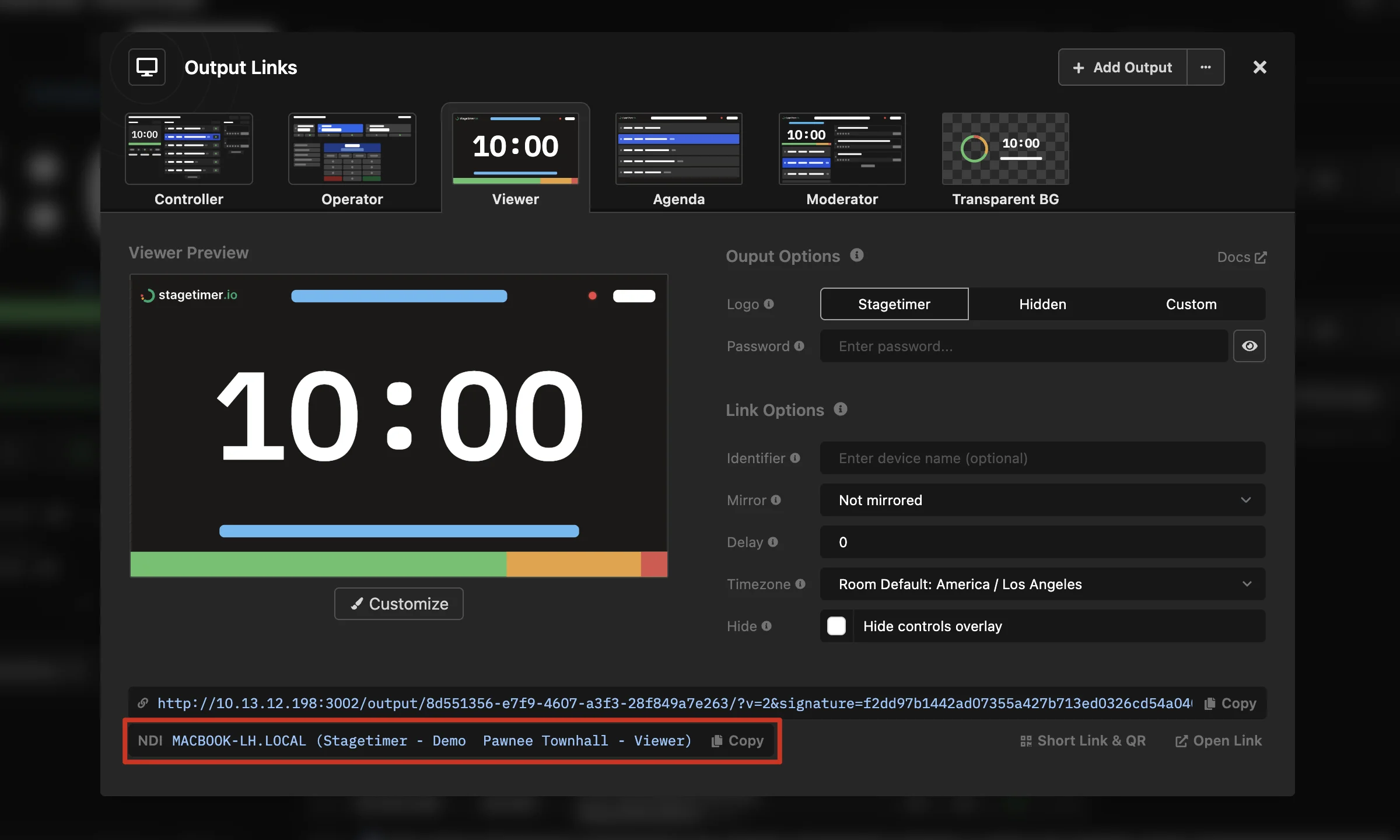Open the Mirror dropdown showing Not mirrored
This screenshot has height=840, width=1400.
point(1042,500)
